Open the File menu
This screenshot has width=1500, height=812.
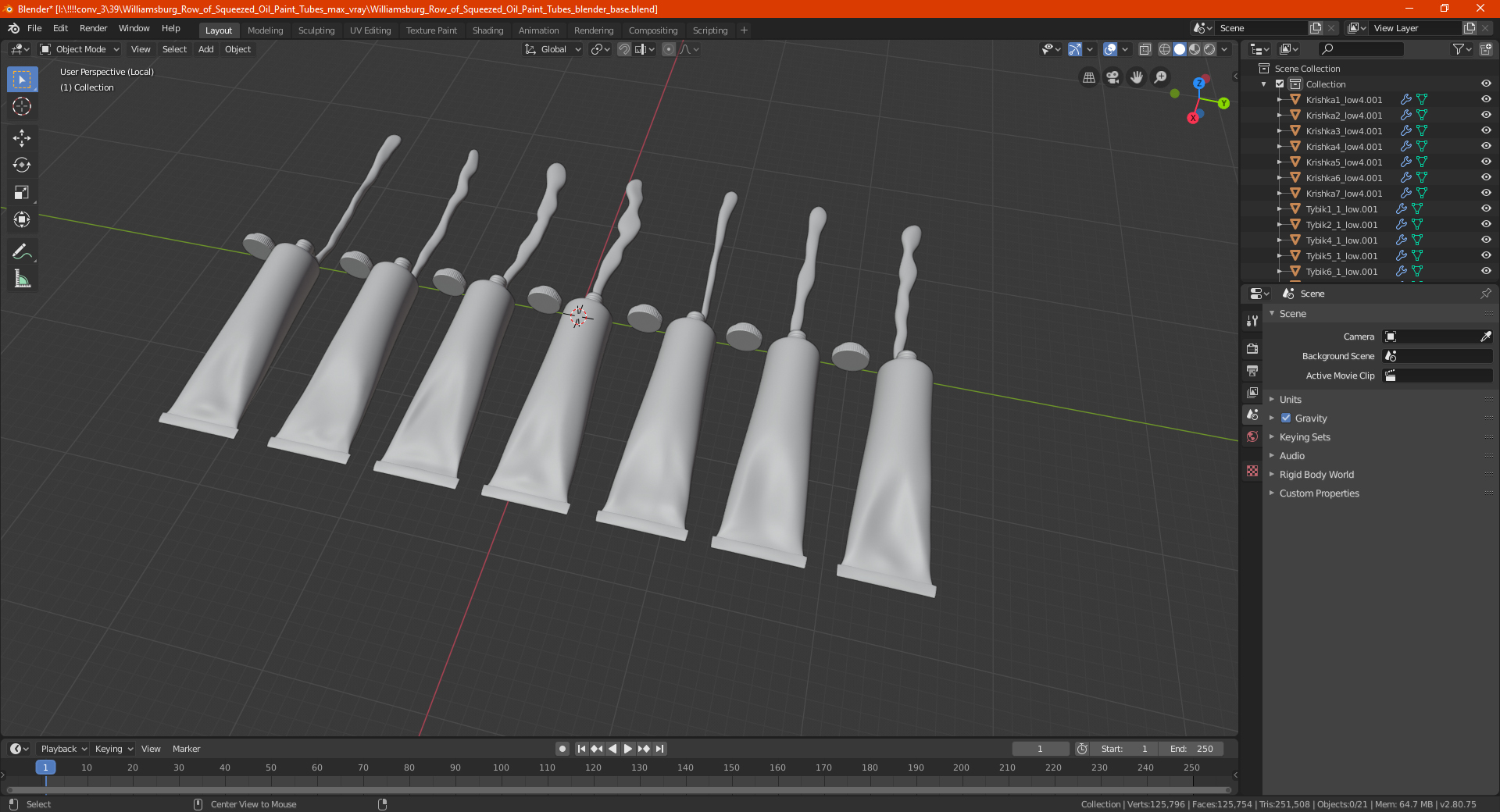34,28
